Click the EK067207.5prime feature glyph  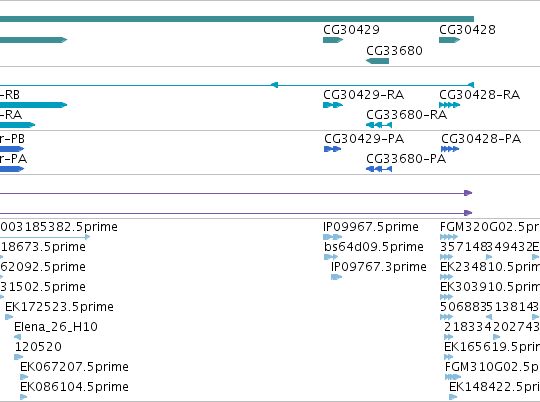point(24,377)
